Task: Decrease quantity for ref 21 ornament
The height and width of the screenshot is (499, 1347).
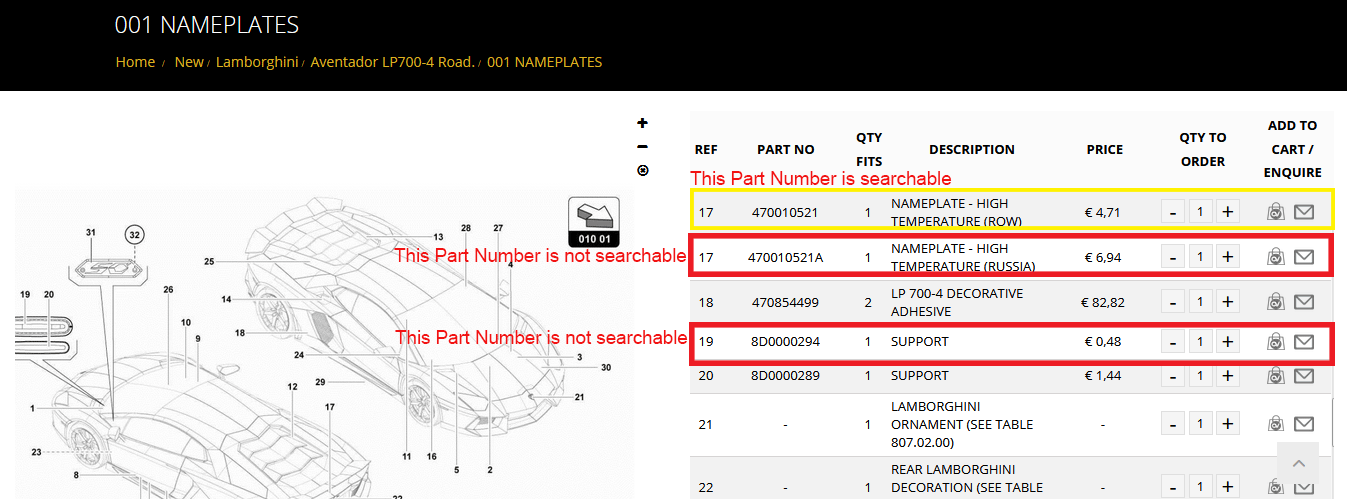Action: click(x=1173, y=424)
